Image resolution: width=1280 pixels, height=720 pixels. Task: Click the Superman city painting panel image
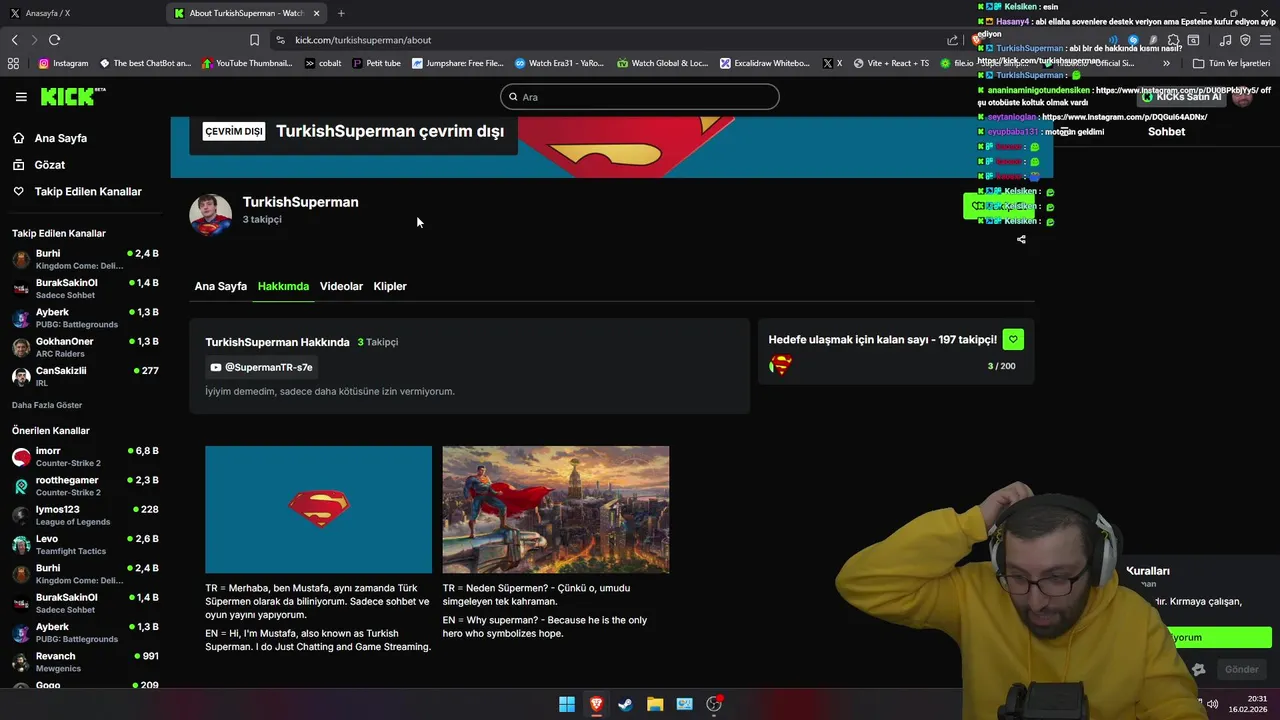coord(556,509)
